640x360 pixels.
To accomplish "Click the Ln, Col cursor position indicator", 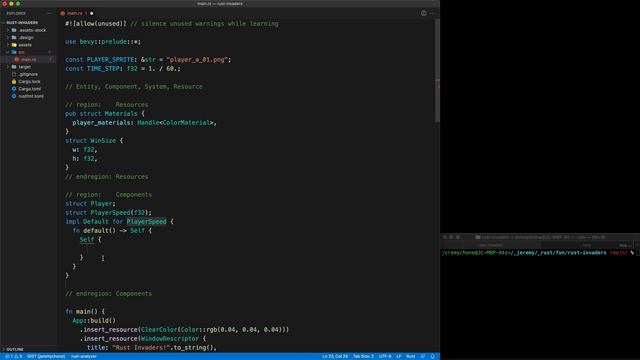I will pos(335,356).
